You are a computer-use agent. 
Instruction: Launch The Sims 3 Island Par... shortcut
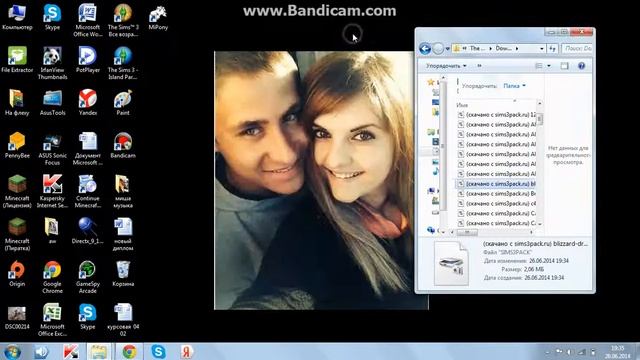[x=123, y=63]
